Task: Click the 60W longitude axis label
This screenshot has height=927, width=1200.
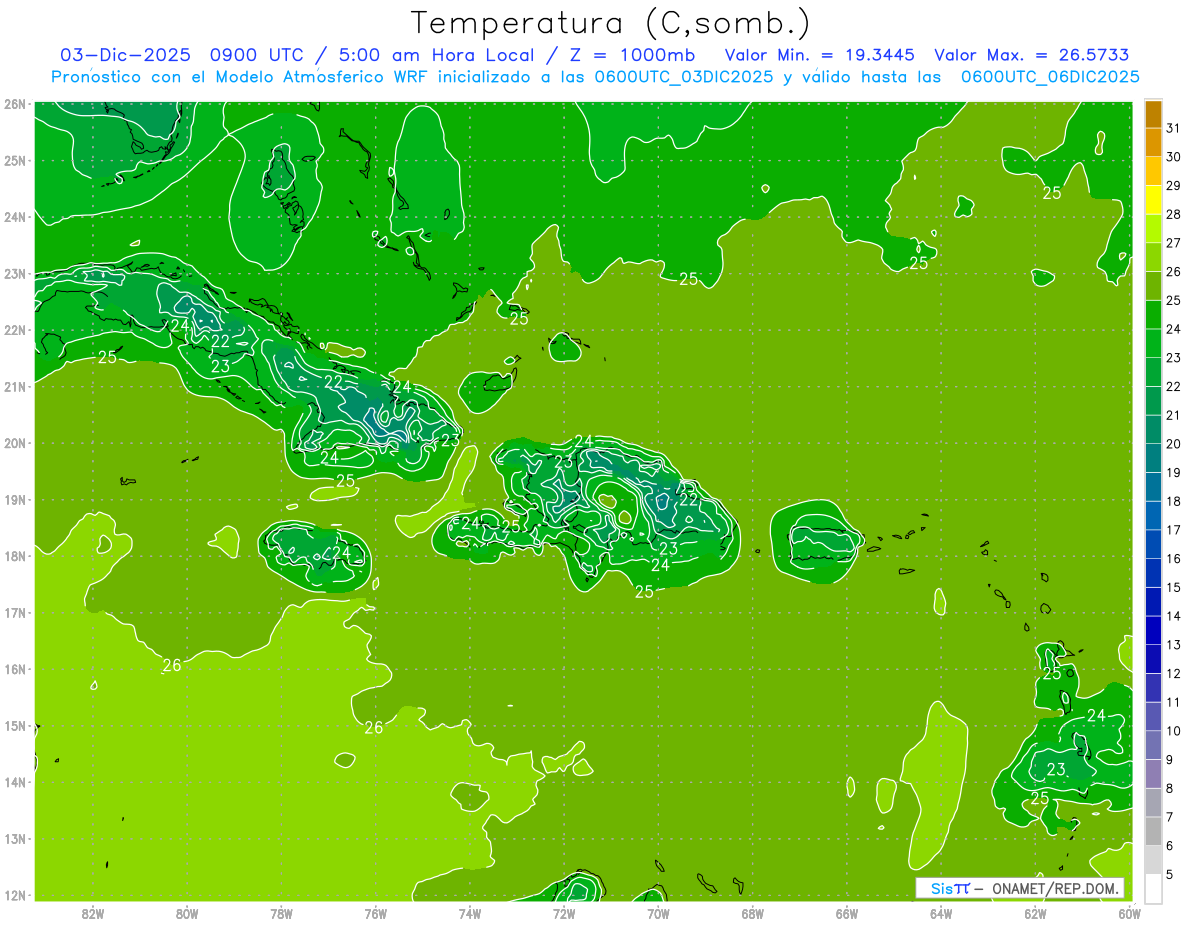Action: 1130,913
